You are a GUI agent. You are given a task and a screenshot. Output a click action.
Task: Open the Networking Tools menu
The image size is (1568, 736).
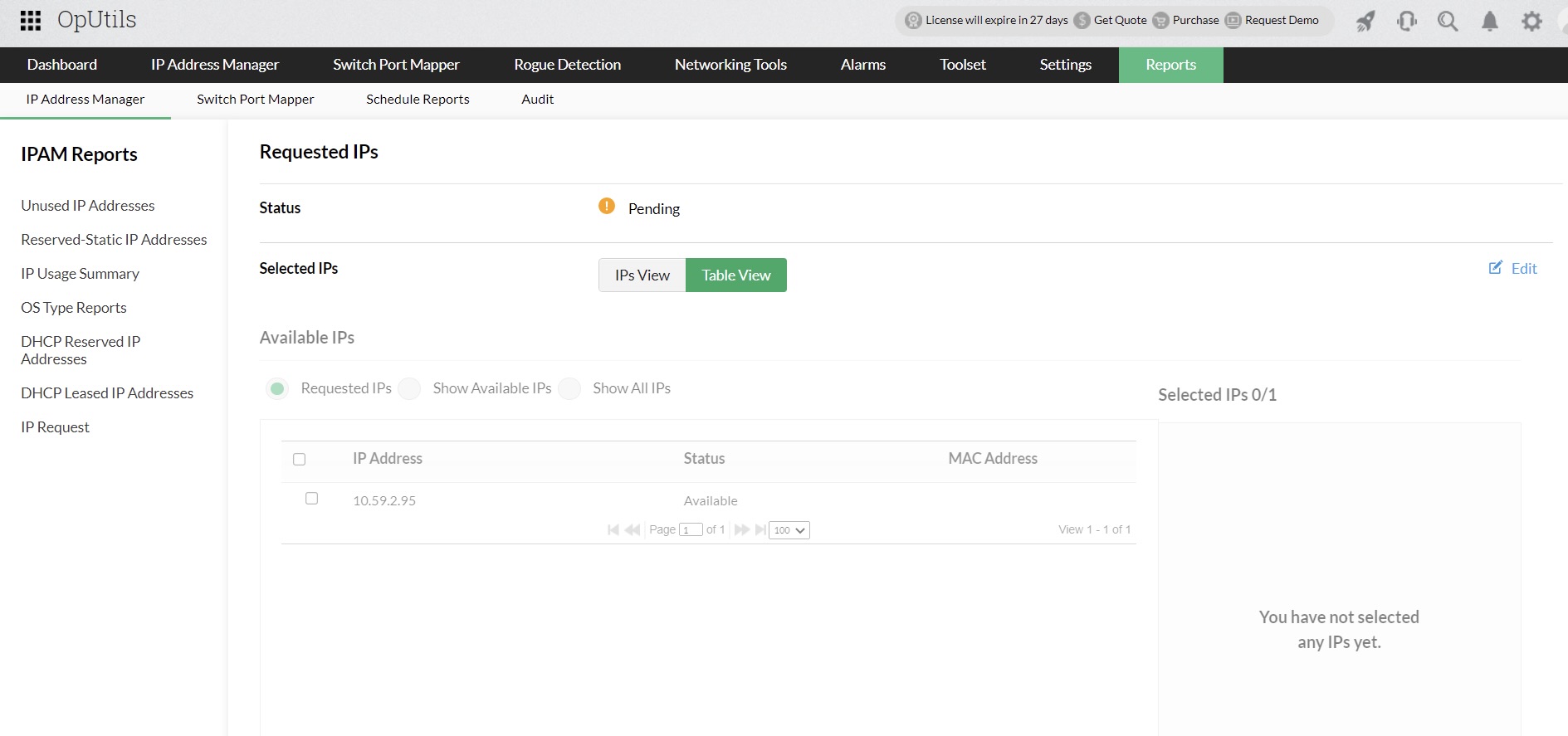click(730, 65)
